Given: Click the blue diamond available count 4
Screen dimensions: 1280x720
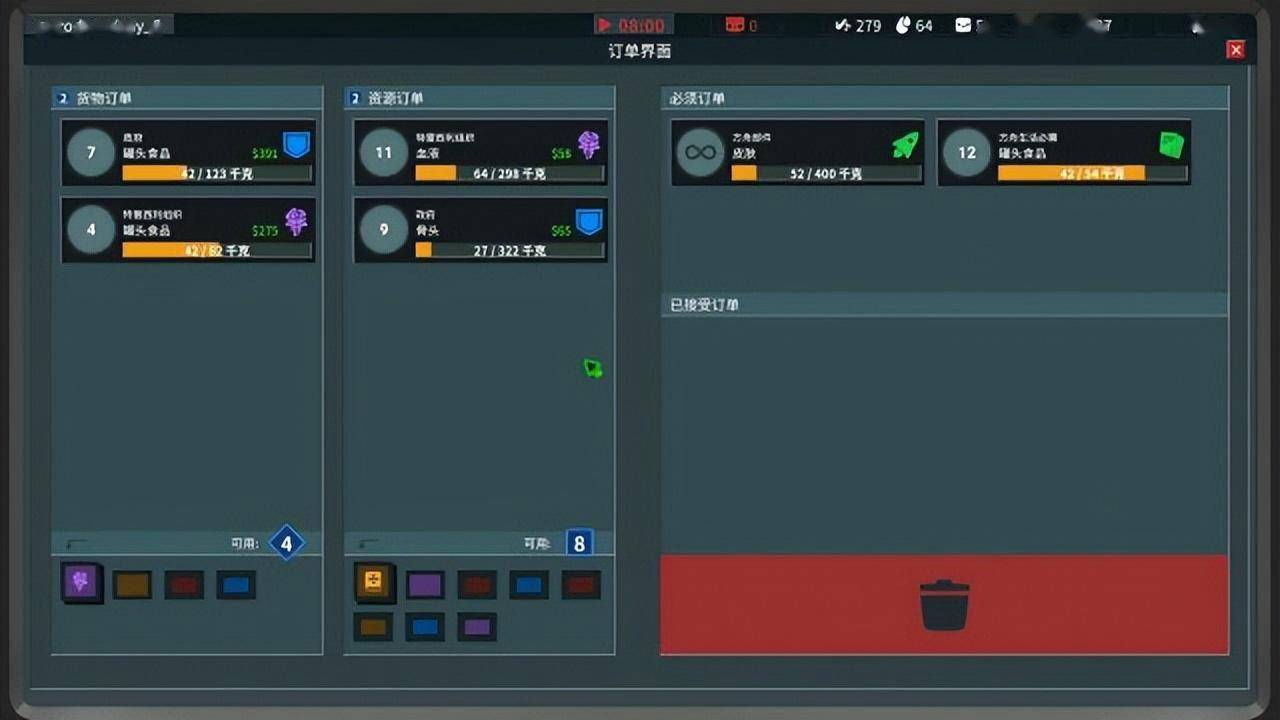Looking at the screenshot, I should [x=287, y=543].
